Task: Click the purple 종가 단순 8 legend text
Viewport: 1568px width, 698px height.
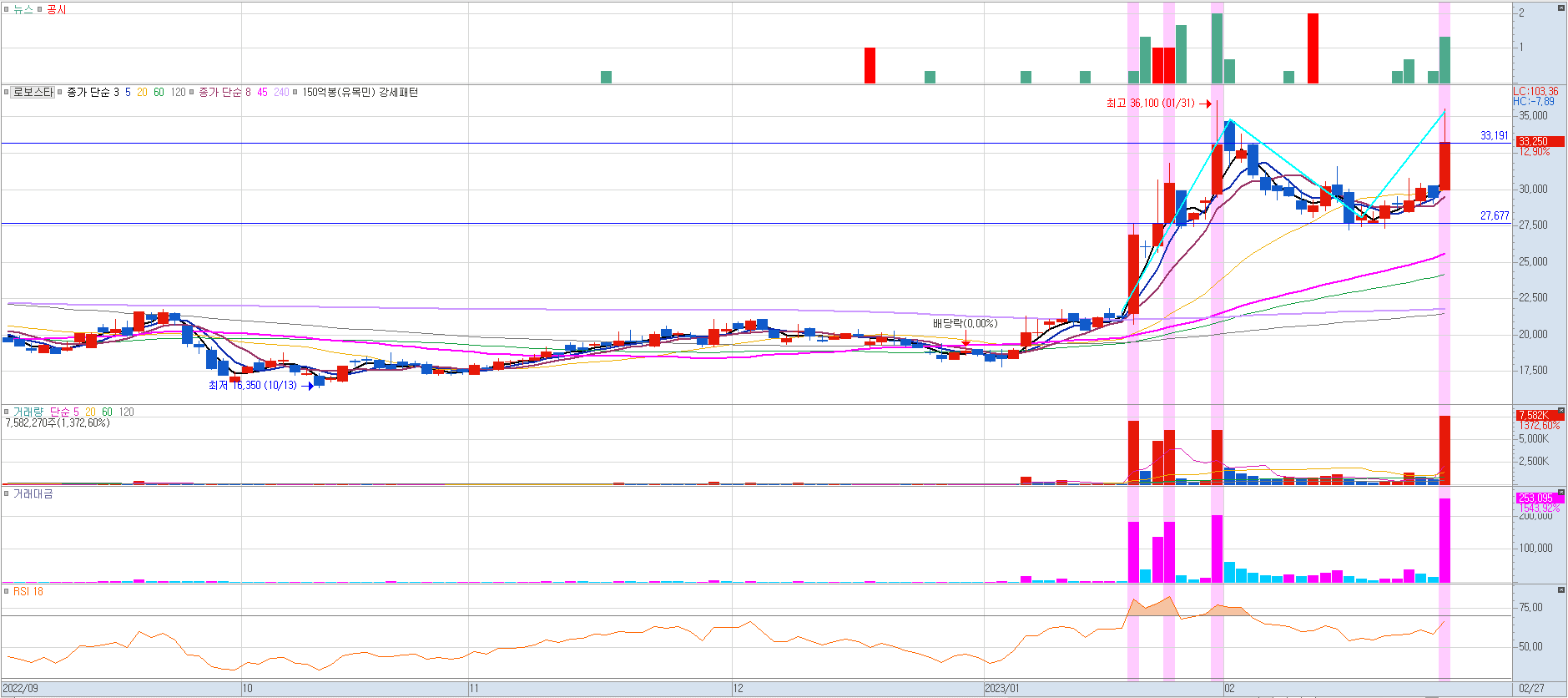Action: [x=225, y=92]
